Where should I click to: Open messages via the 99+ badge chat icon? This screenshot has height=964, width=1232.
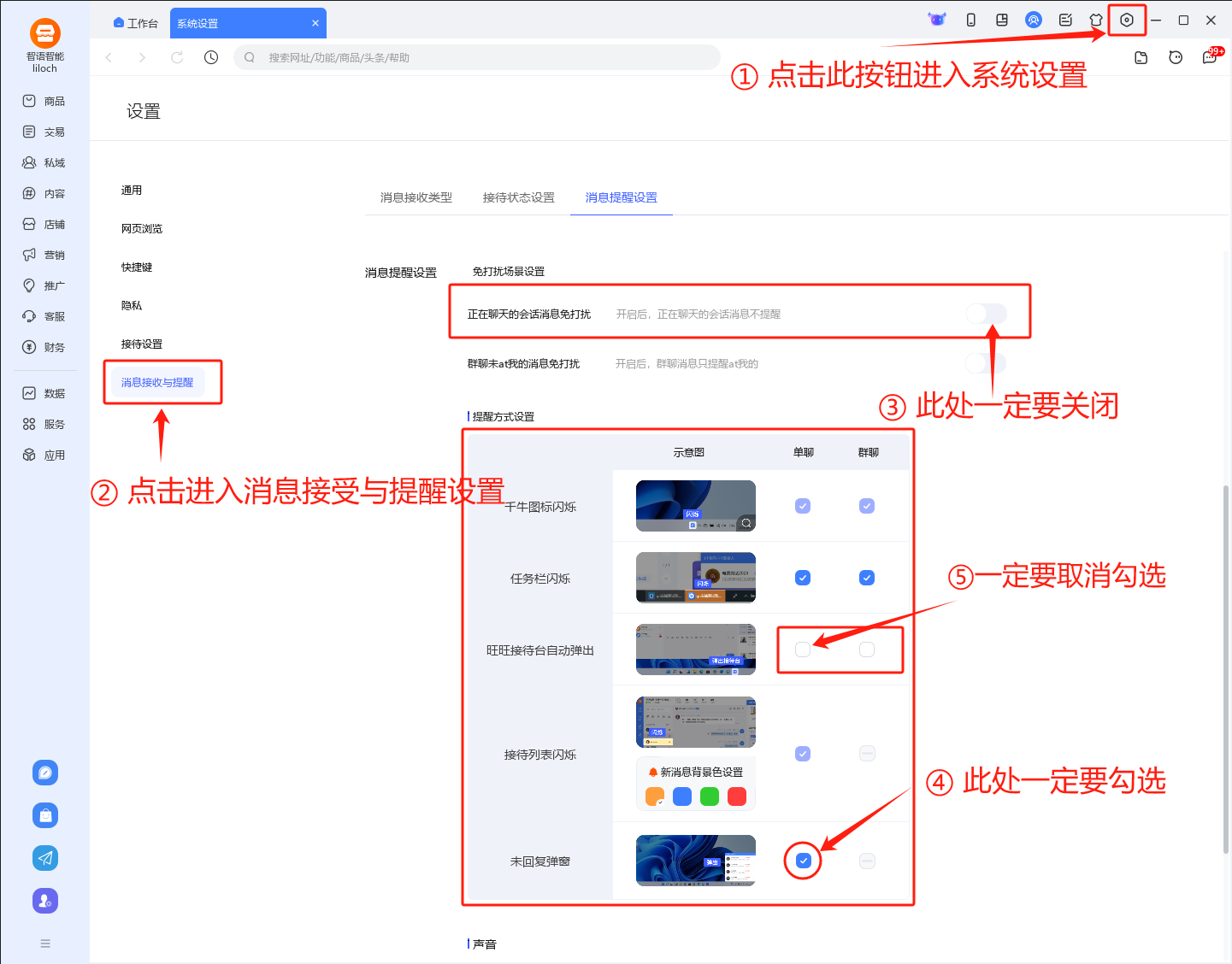pyautogui.click(x=1211, y=56)
